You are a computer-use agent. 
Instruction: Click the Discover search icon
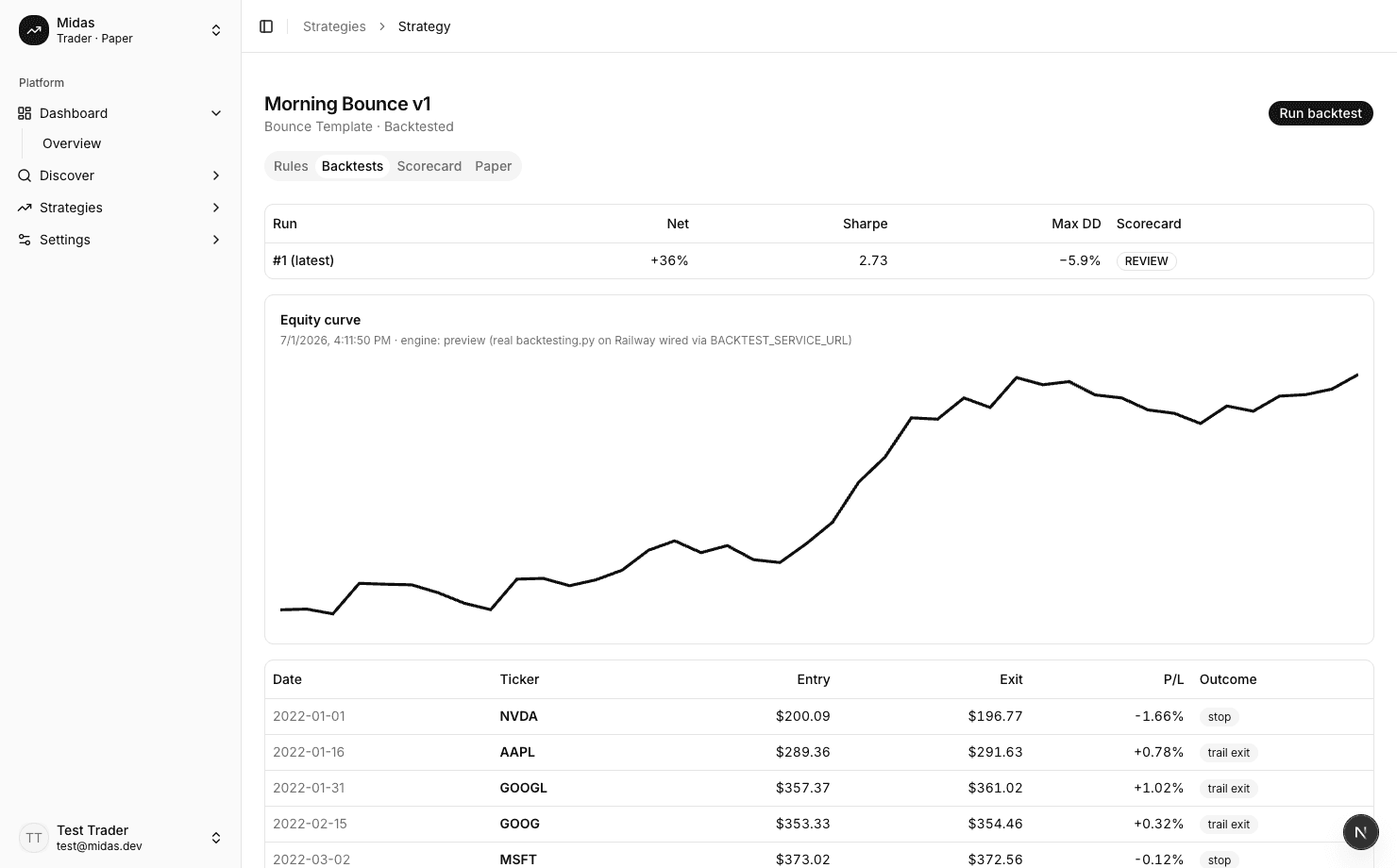click(25, 175)
